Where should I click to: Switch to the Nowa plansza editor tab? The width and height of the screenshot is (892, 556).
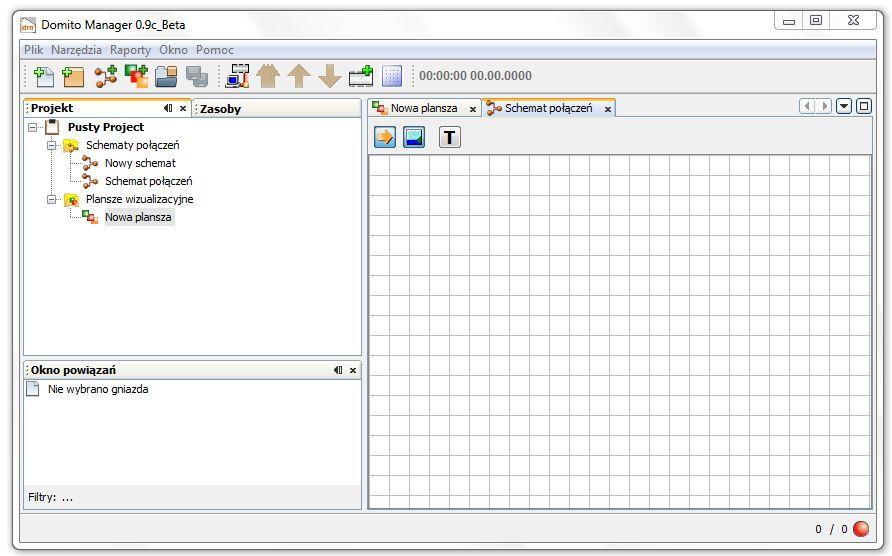pos(424,108)
